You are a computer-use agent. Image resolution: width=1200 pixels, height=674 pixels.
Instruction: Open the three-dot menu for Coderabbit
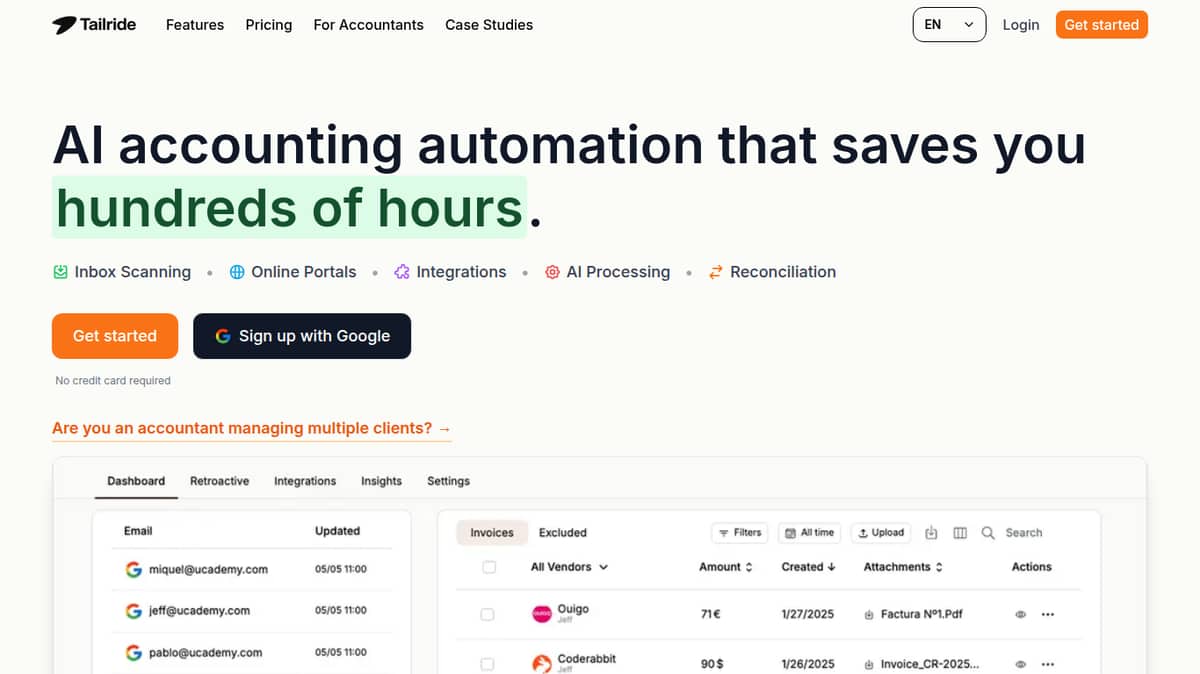[1047, 664]
